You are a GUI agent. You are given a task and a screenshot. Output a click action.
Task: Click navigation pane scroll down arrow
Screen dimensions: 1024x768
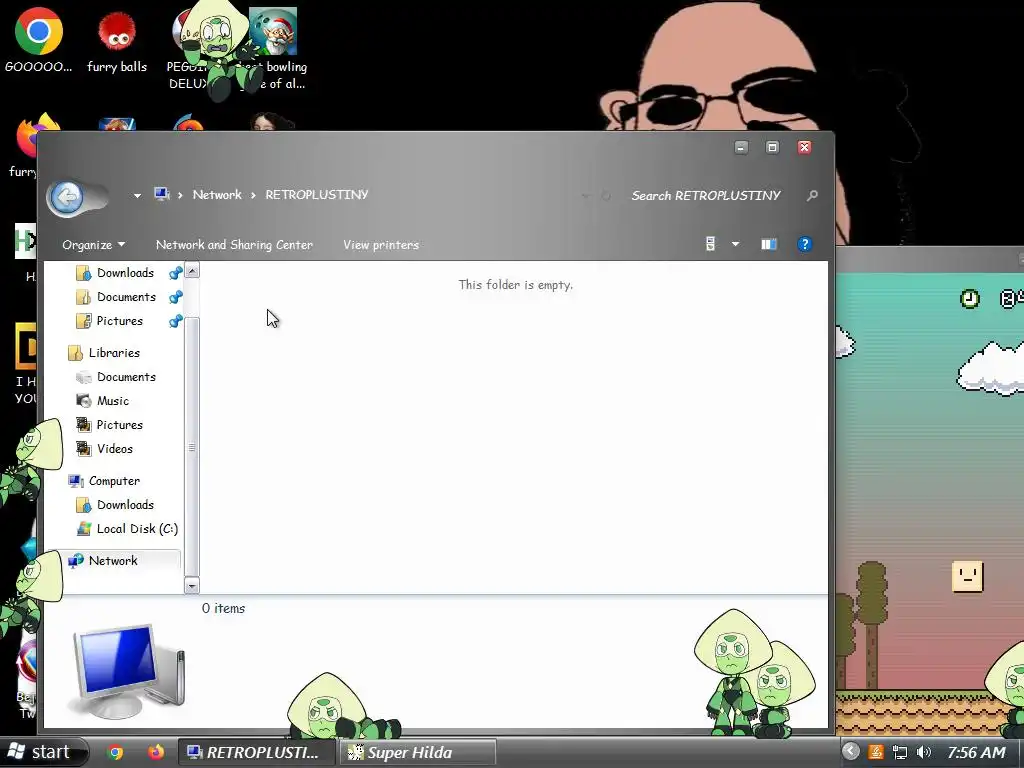[192, 586]
